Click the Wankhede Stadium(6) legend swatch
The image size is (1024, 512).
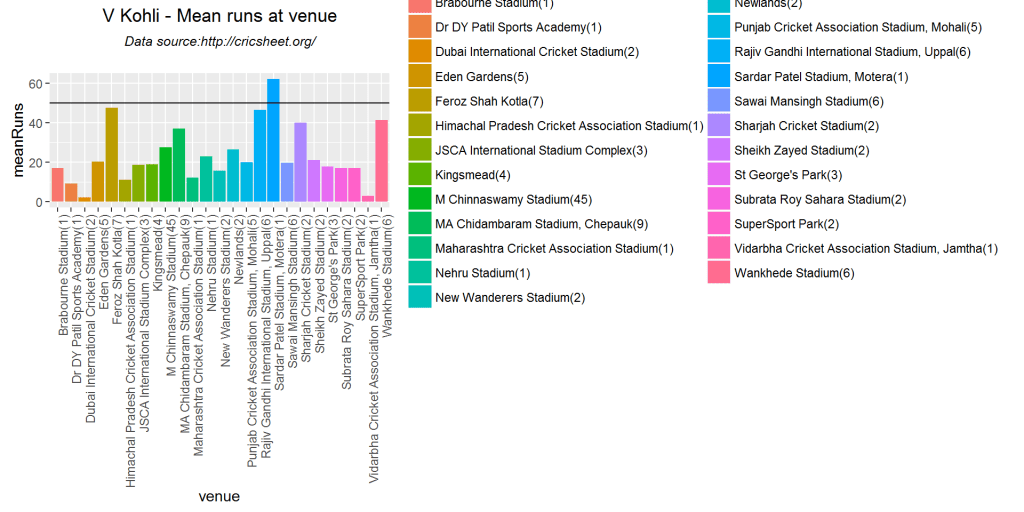[x=719, y=273]
